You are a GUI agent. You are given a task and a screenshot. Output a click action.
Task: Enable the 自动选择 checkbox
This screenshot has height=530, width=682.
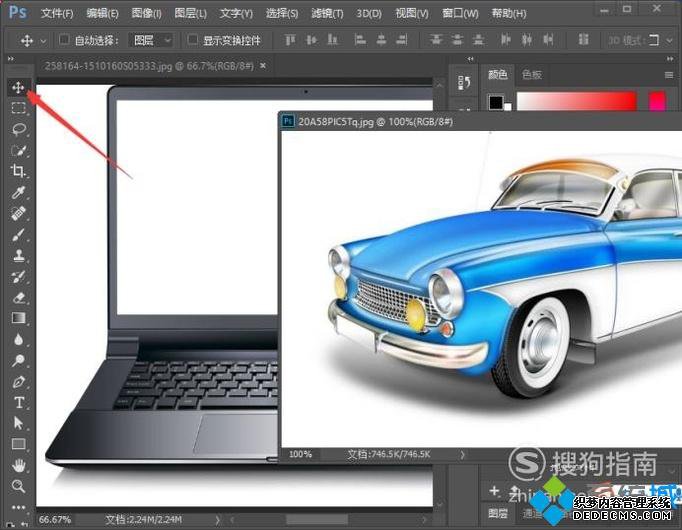(64, 40)
